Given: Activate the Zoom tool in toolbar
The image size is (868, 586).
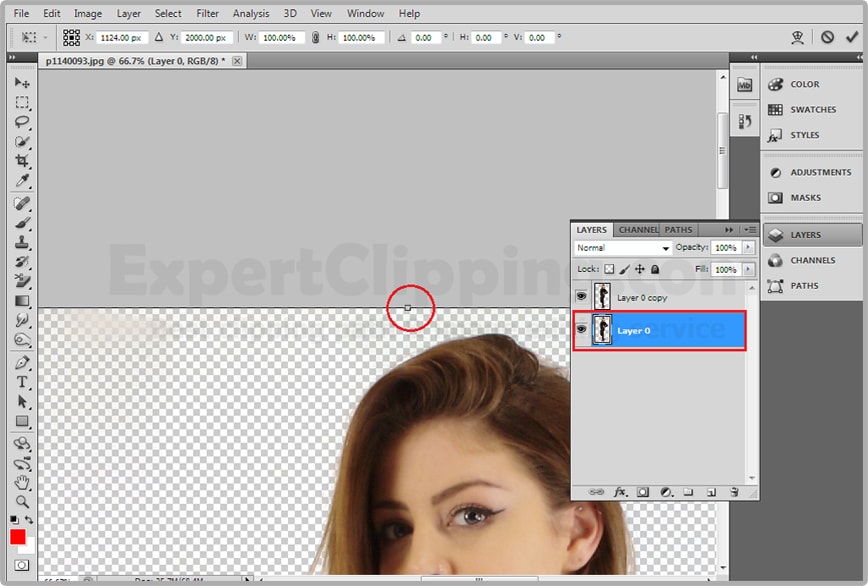Looking at the screenshot, I should pyautogui.click(x=22, y=501).
